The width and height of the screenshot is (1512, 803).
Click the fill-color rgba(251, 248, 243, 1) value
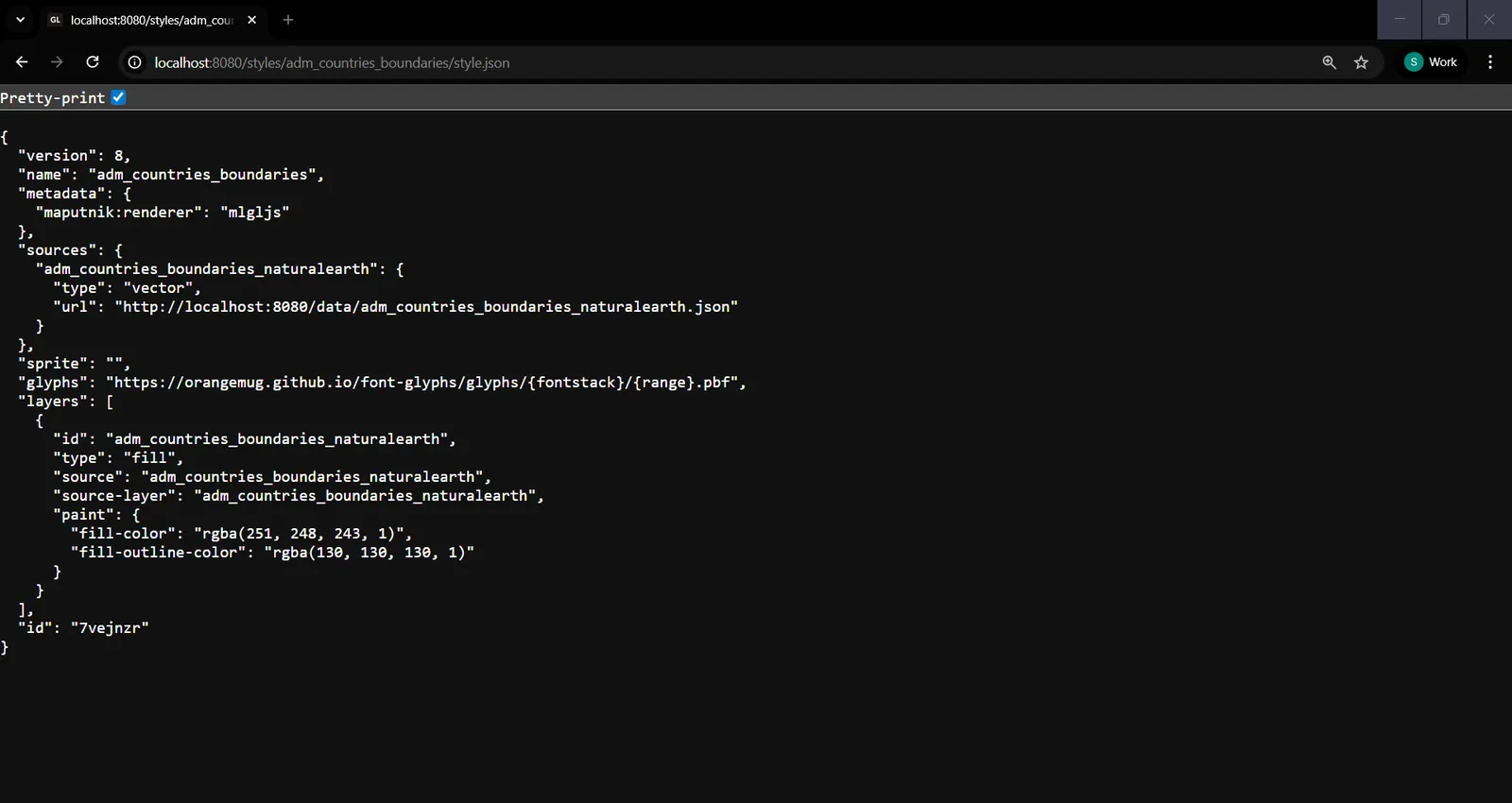point(299,534)
